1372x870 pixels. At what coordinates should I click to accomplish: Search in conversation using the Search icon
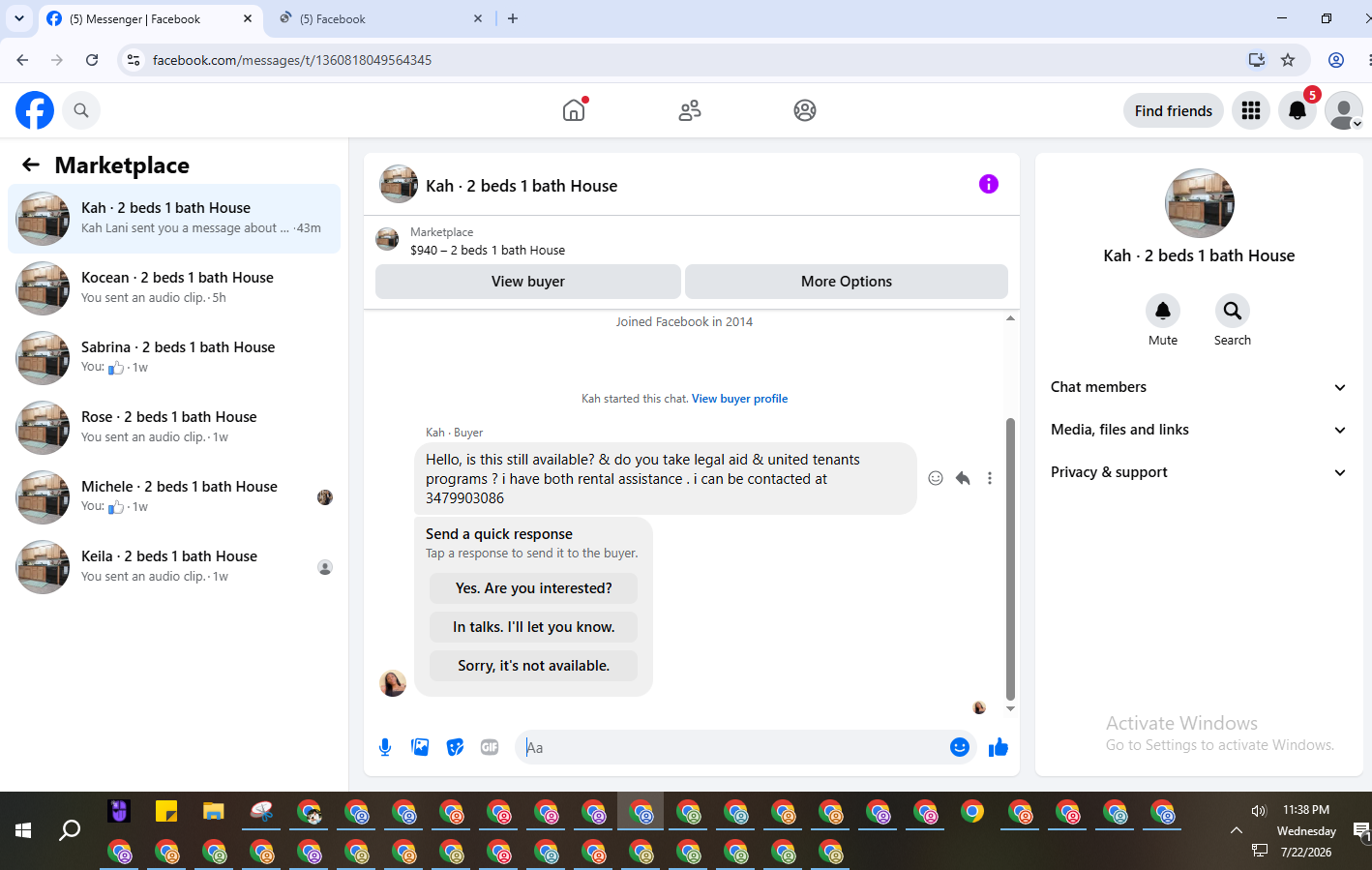click(x=1233, y=311)
